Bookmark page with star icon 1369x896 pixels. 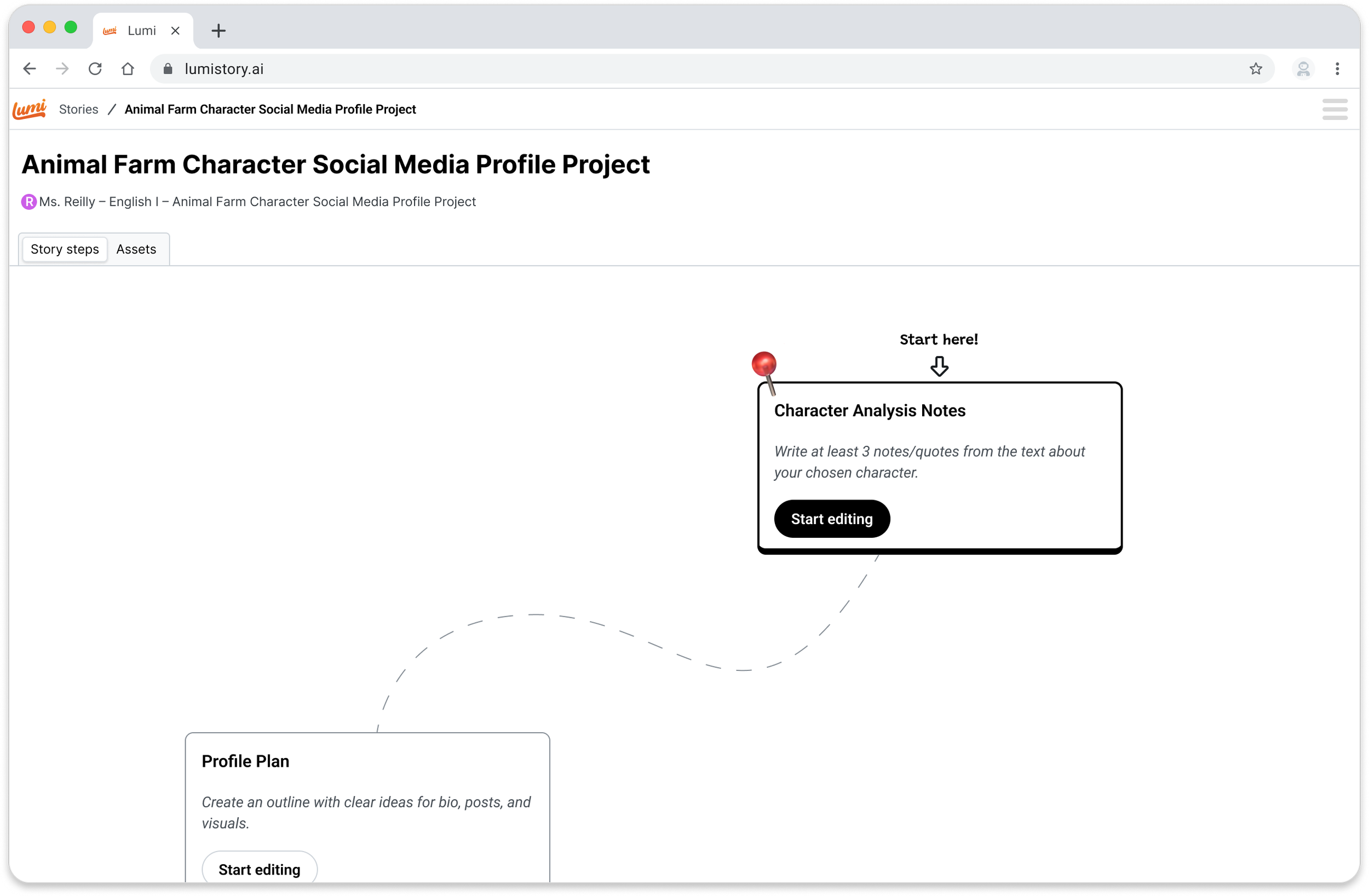(x=1255, y=69)
